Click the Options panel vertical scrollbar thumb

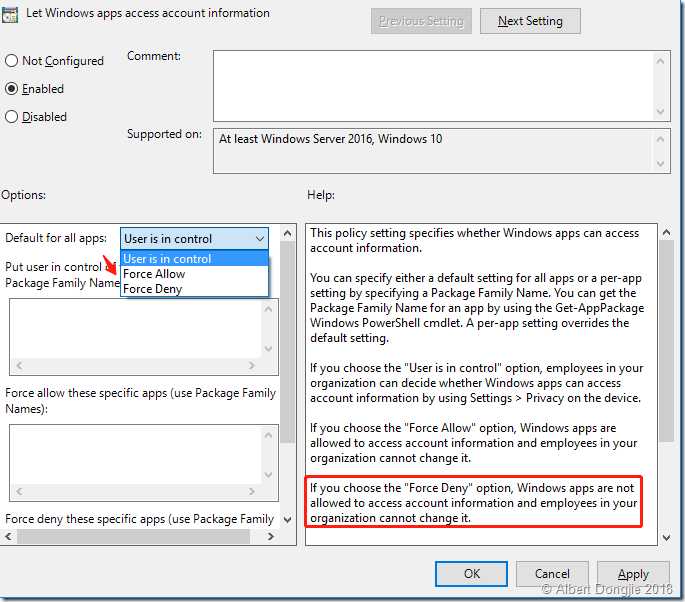pyautogui.click(x=287, y=342)
